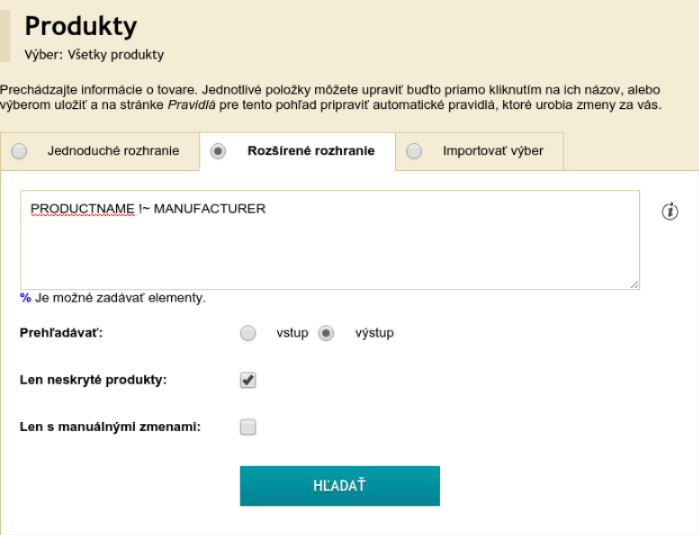This screenshot has width=699, height=535.
Task: Click the Prehľadávať field label
Action: click(x=62, y=333)
